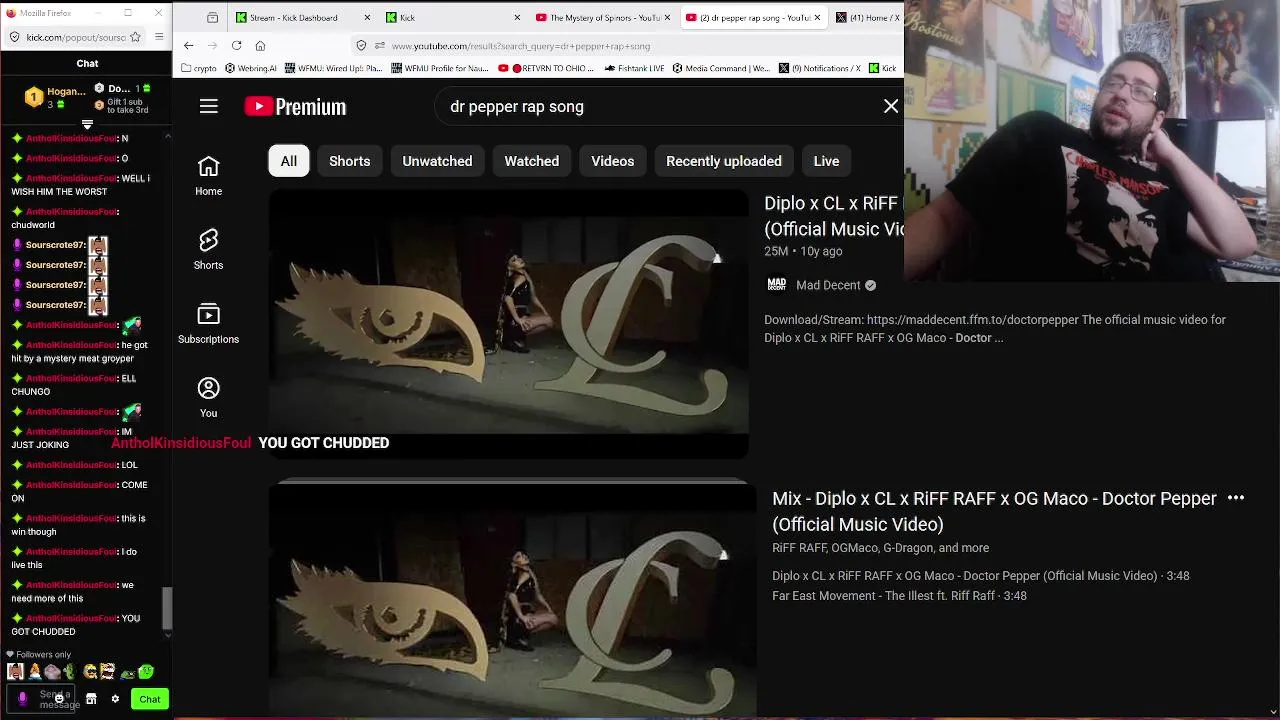Open the You section in sidebar
This screenshot has width=1280, height=720.
pyautogui.click(x=209, y=398)
